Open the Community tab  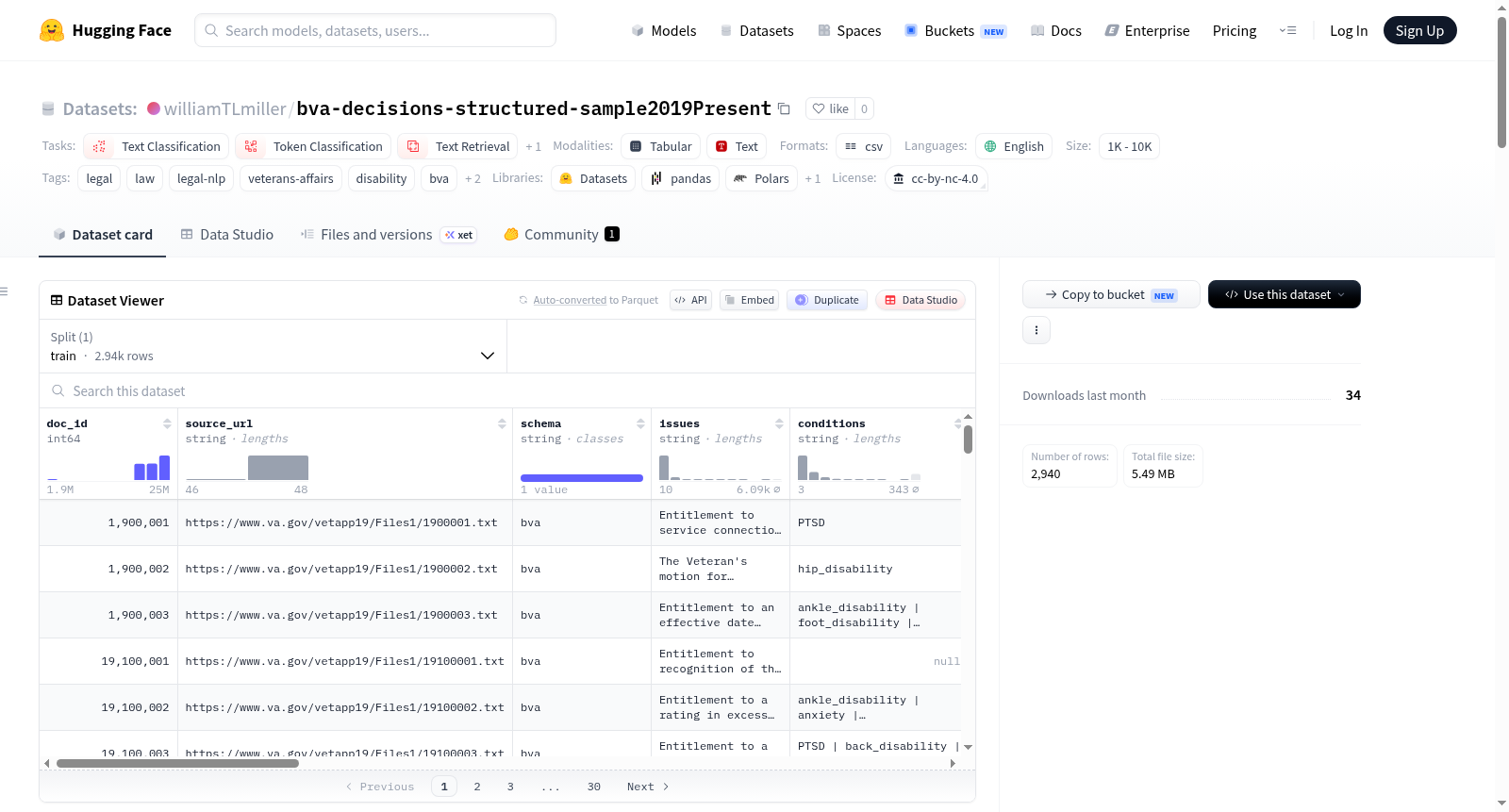[562, 235]
